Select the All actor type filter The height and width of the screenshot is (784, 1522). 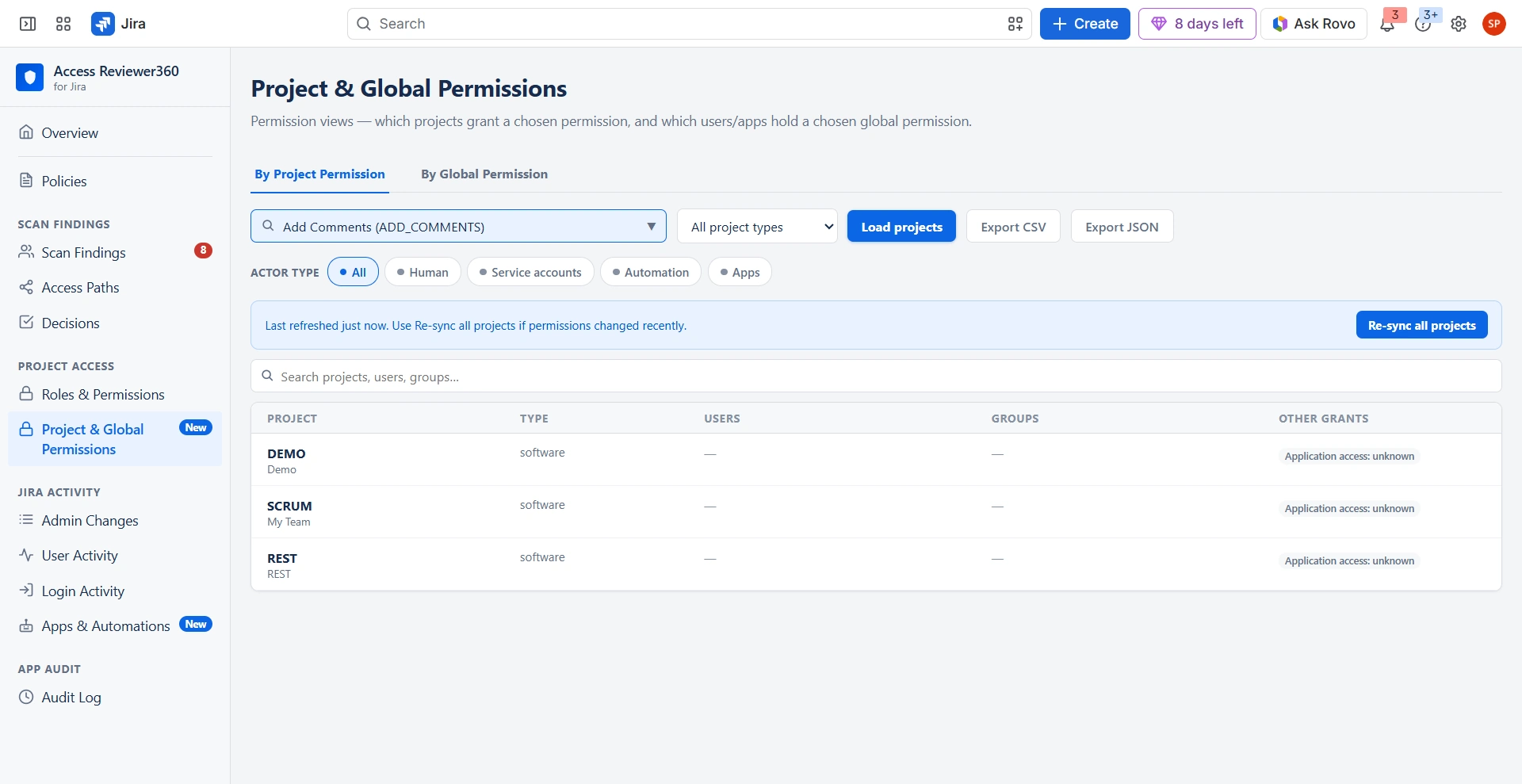(x=353, y=272)
